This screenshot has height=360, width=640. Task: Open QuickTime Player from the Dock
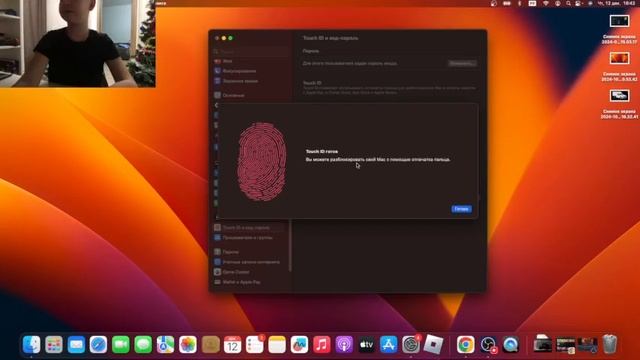tap(511, 344)
